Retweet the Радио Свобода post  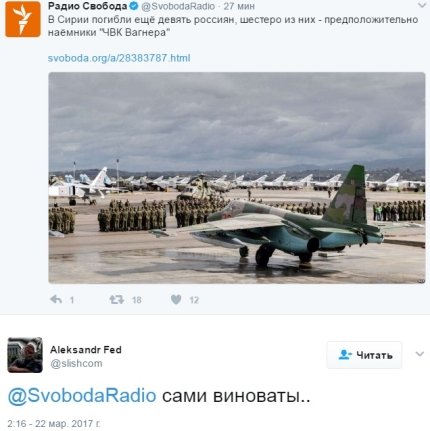(117, 300)
